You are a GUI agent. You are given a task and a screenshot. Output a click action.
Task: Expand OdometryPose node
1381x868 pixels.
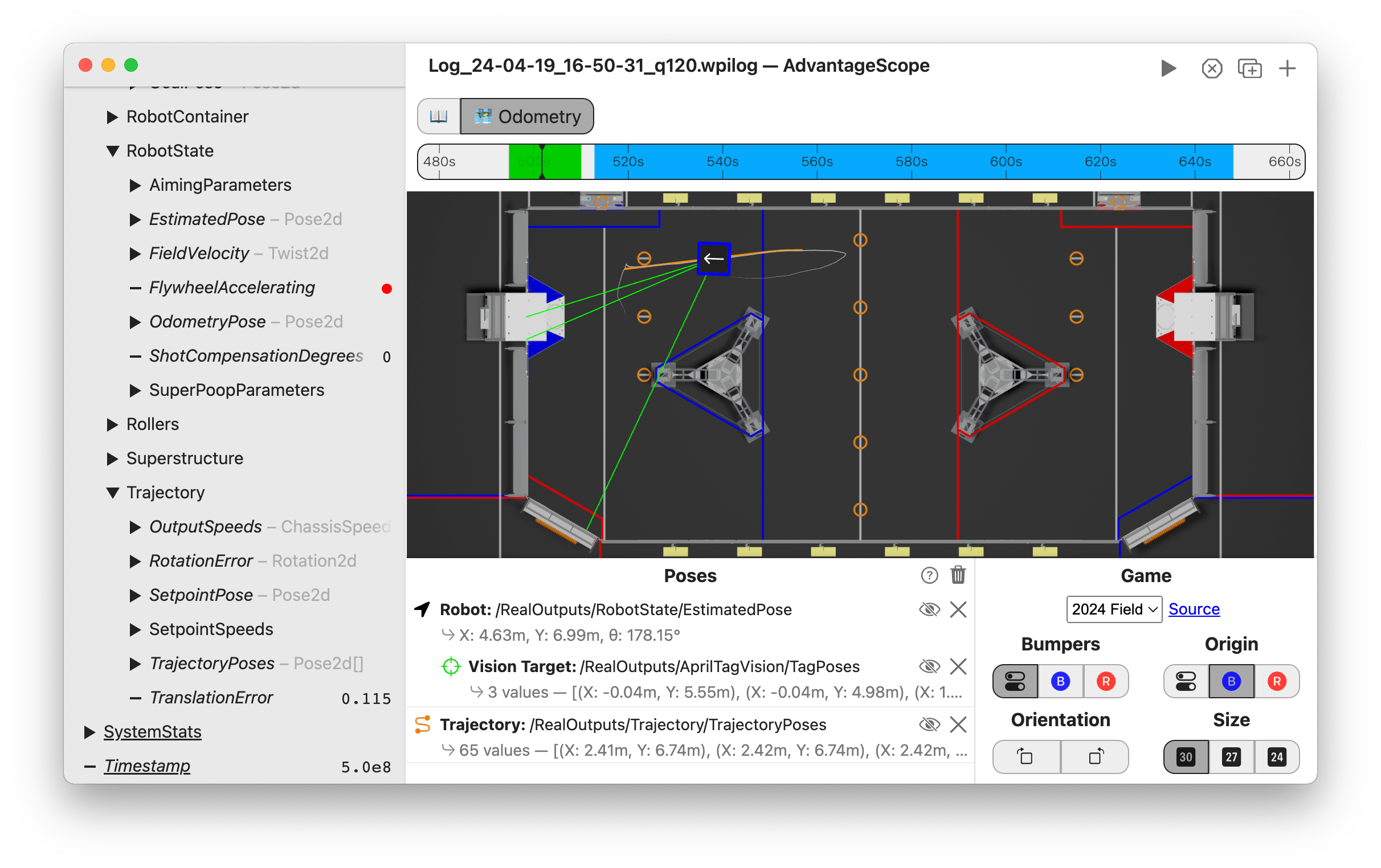coord(136,322)
